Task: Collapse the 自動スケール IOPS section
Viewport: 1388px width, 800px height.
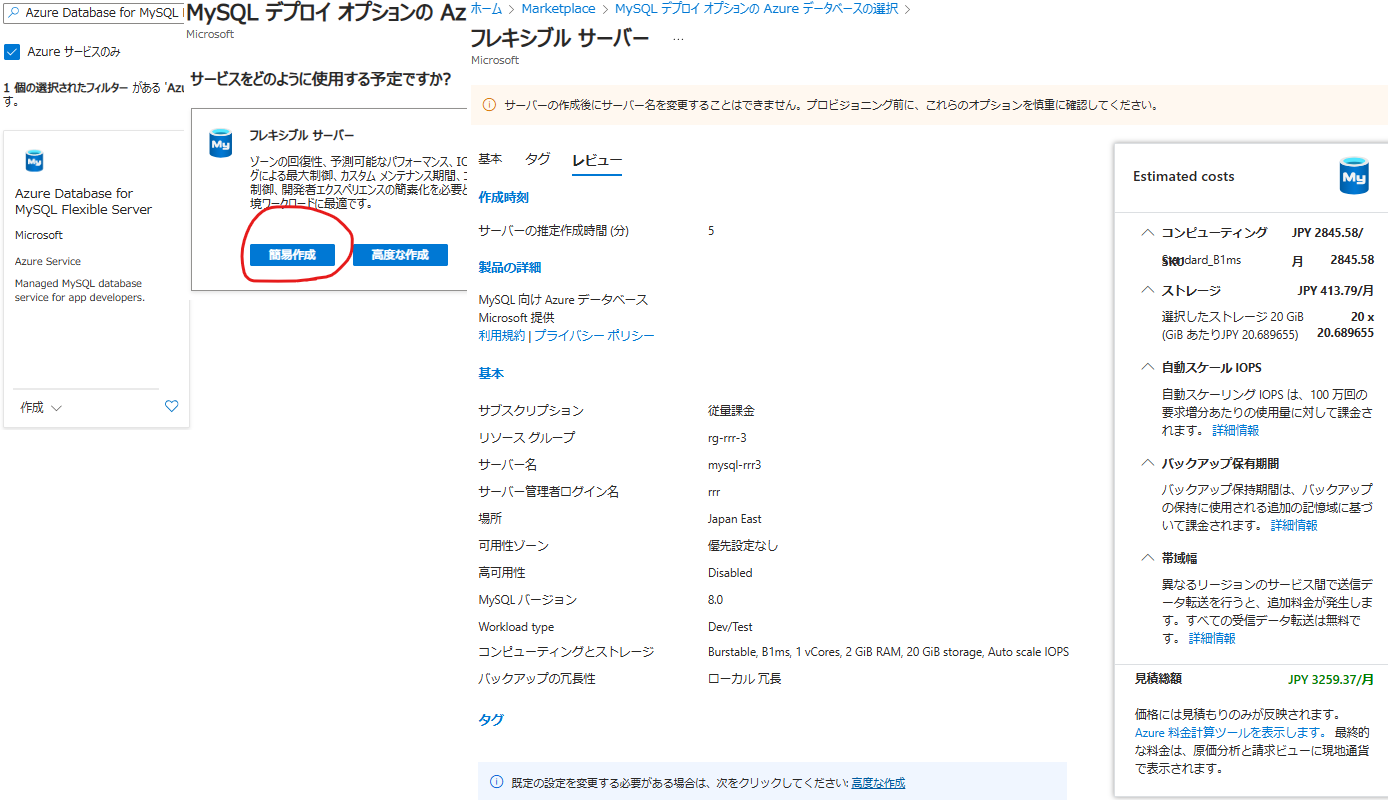Action: (1146, 367)
